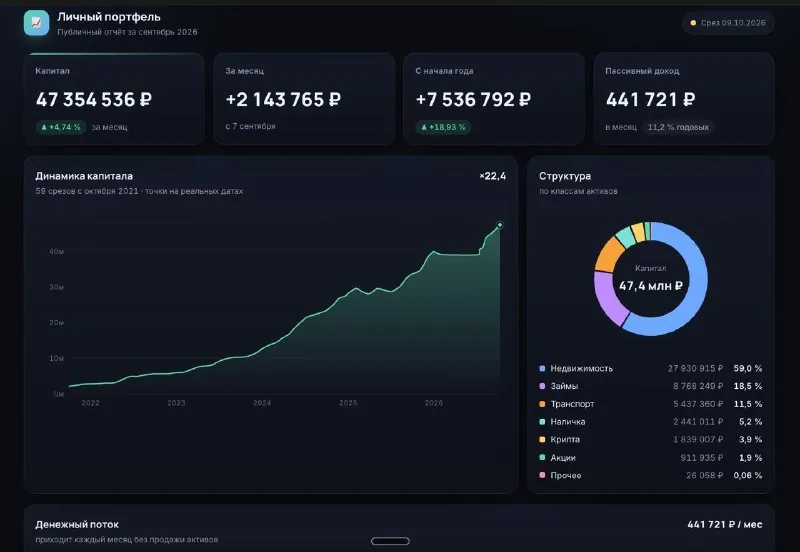
Task: Click the 47,4 млн ₽ donut center value
Action: (651, 286)
